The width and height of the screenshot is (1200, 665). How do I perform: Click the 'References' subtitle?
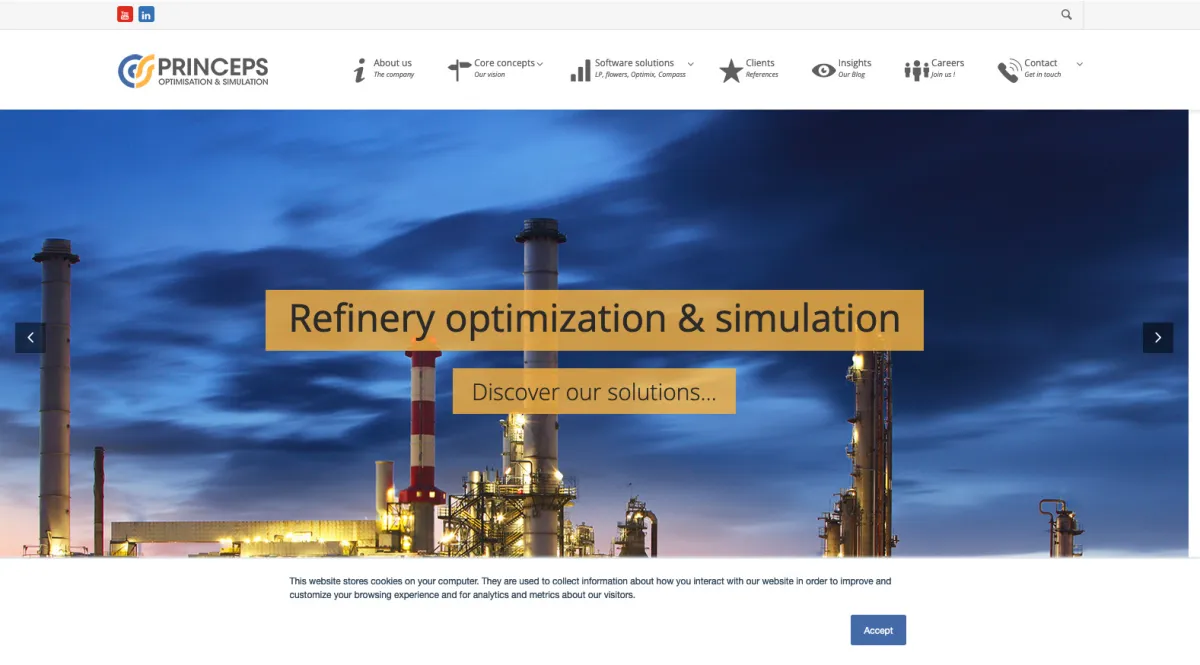762,75
